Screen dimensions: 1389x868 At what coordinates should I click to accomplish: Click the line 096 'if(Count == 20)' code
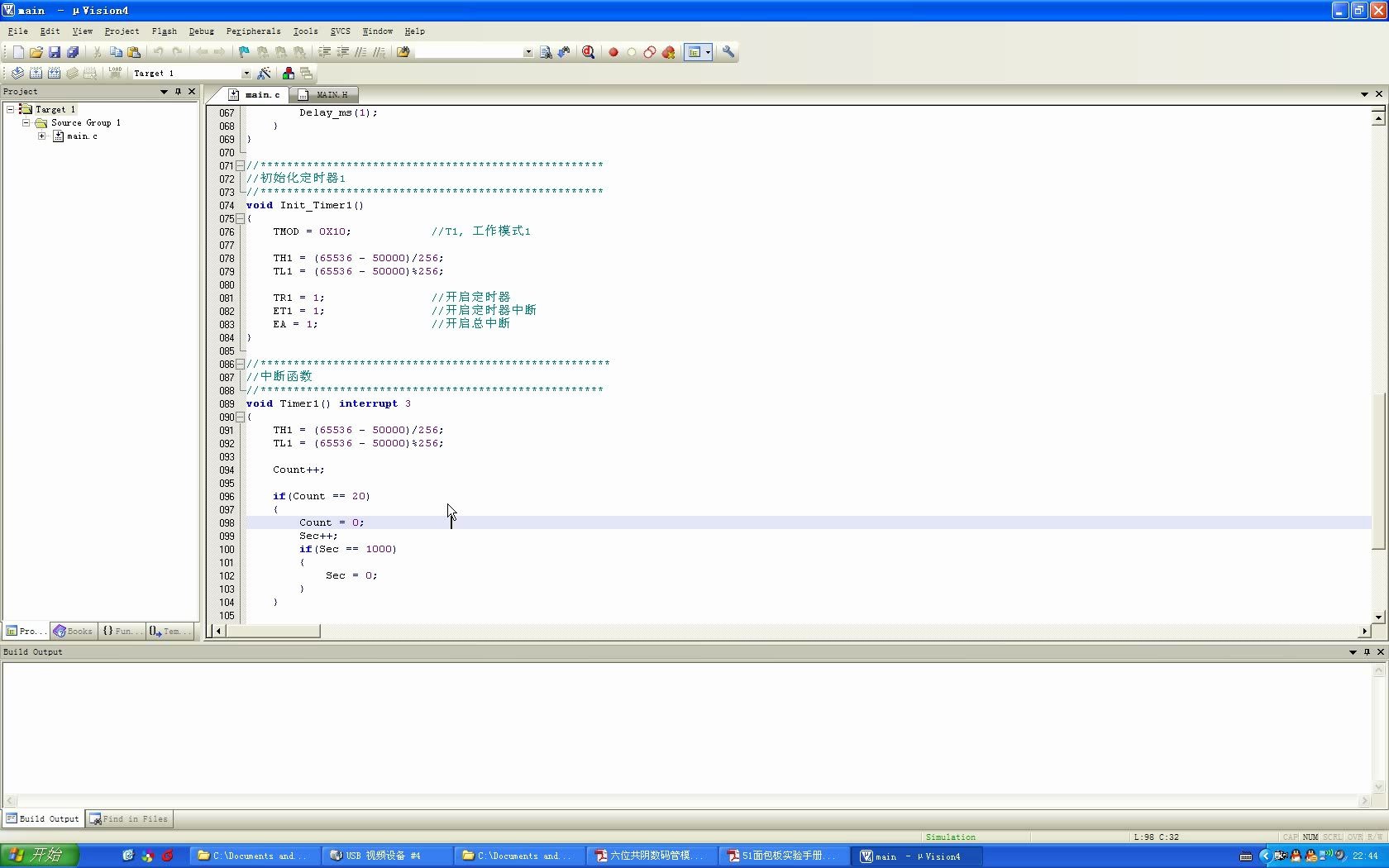[x=322, y=496]
